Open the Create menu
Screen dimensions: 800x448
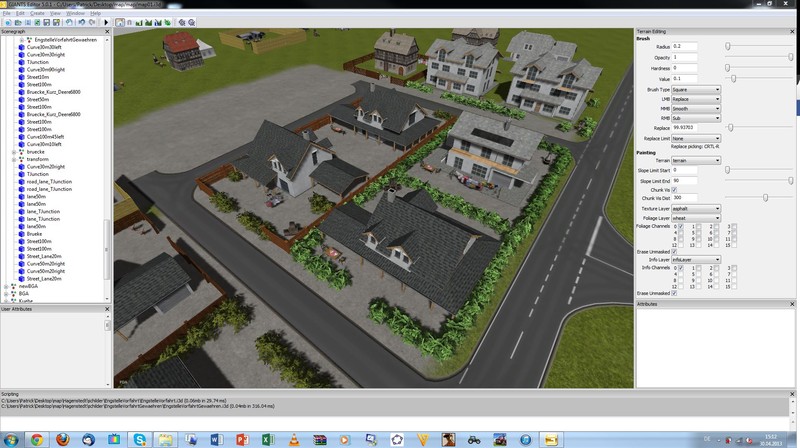click(37, 13)
